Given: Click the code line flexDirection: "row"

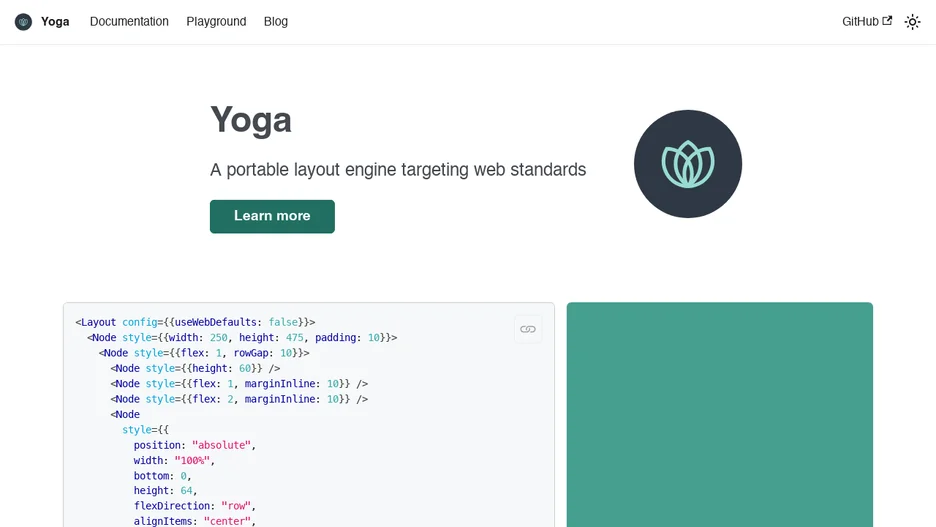Looking at the screenshot, I should pyautogui.click(x=195, y=506).
